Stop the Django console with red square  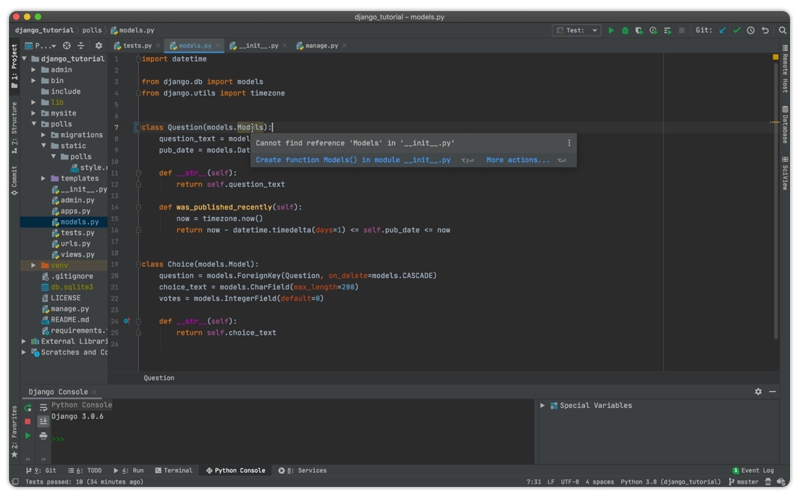28,422
